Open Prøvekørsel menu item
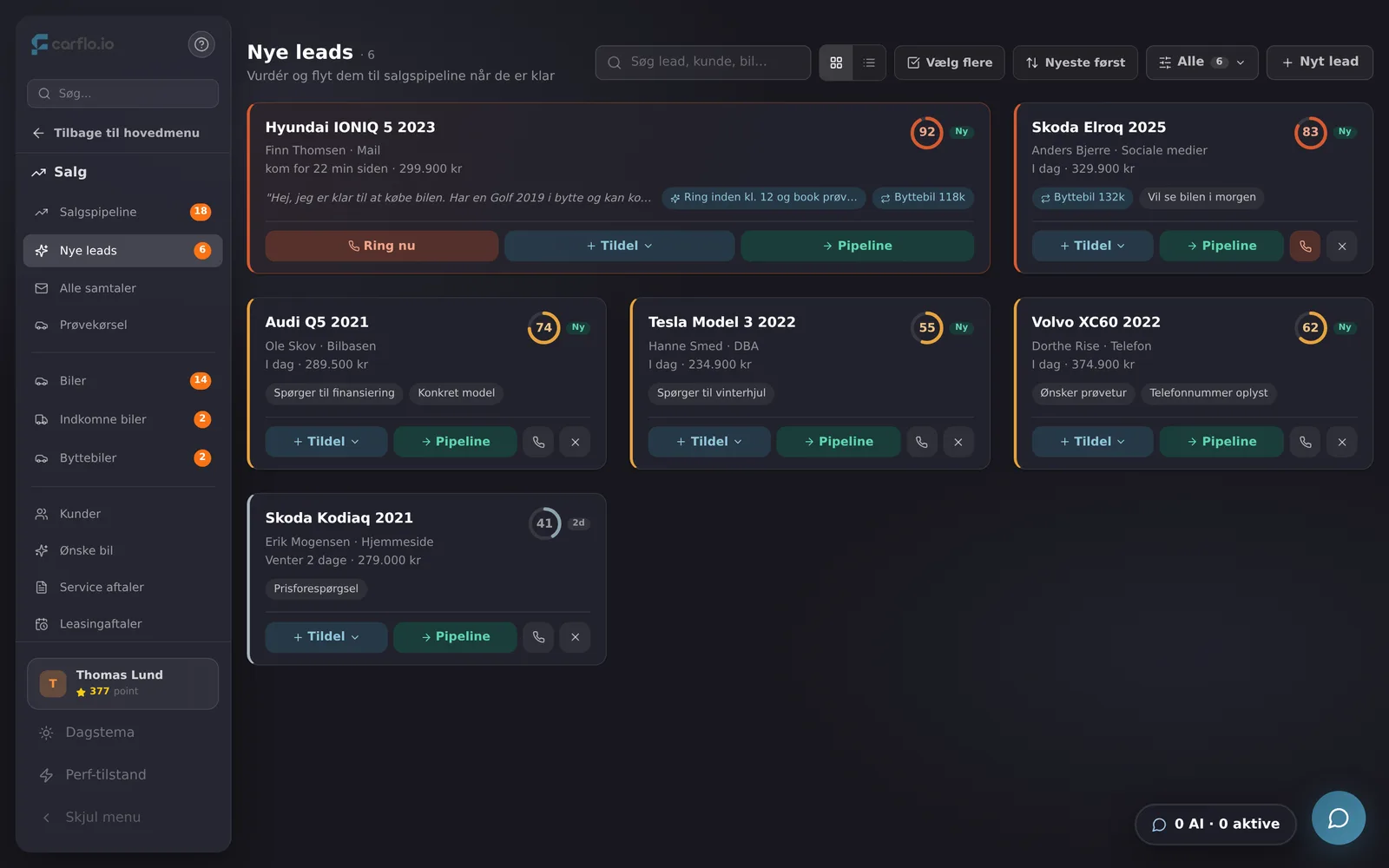The width and height of the screenshot is (1389, 868). pos(123,325)
